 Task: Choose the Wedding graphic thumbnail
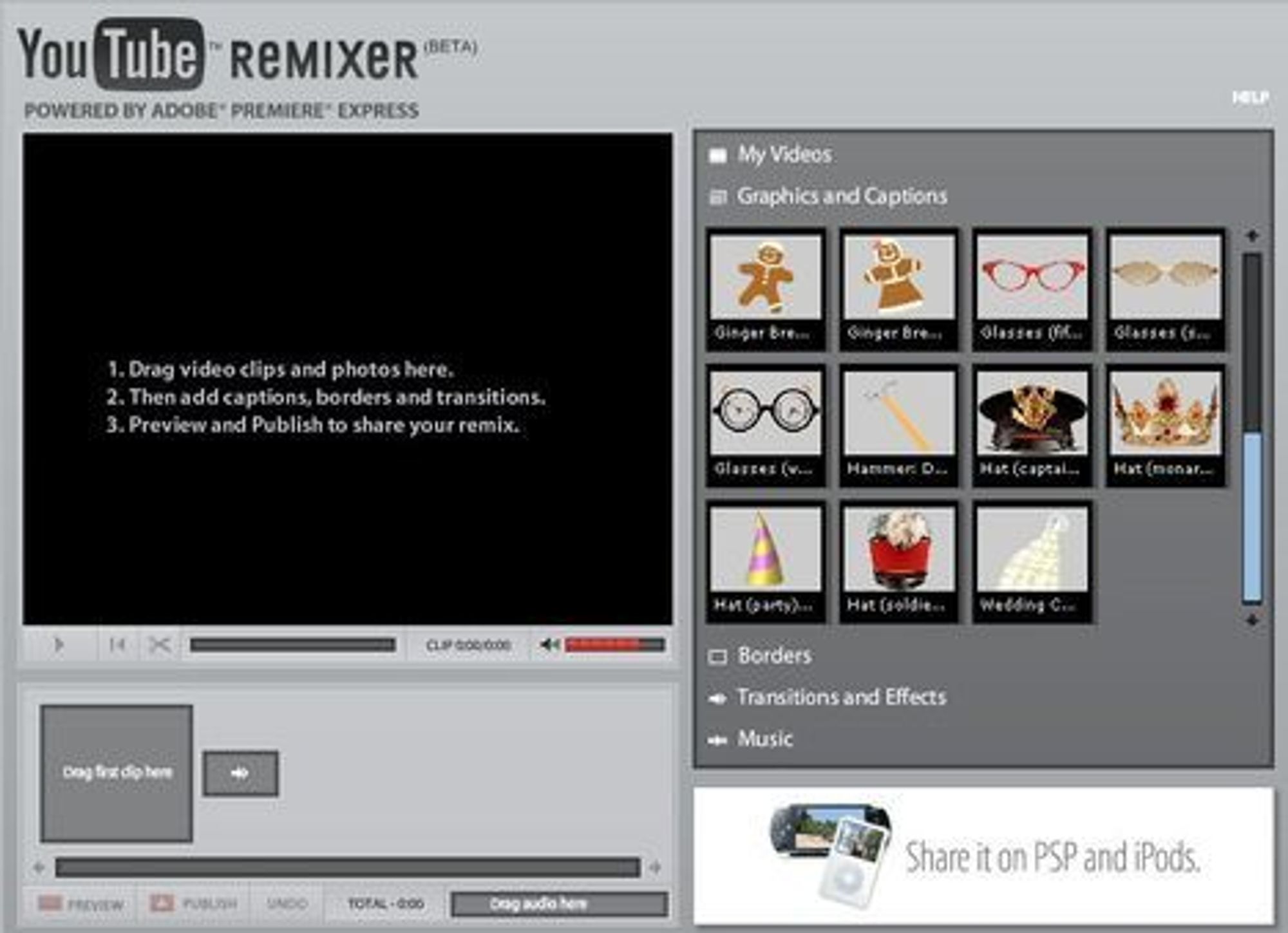(1032, 562)
